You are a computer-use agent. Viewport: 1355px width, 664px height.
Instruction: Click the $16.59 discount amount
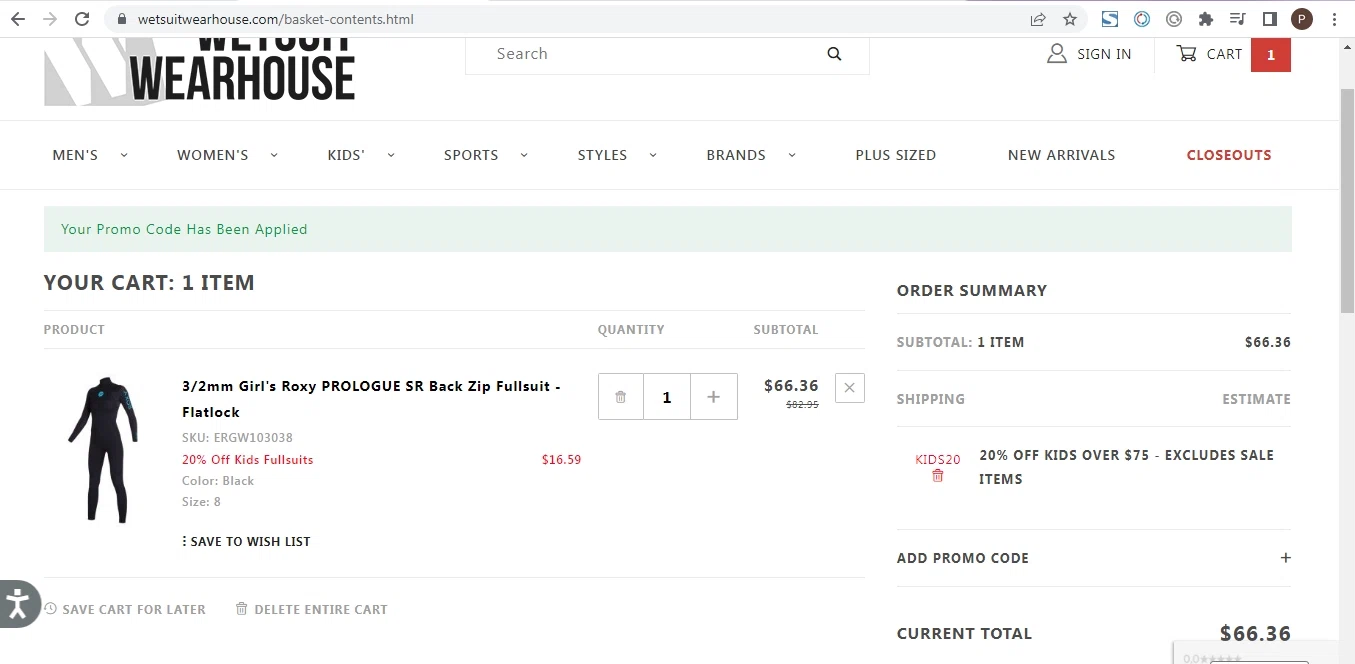point(561,460)
